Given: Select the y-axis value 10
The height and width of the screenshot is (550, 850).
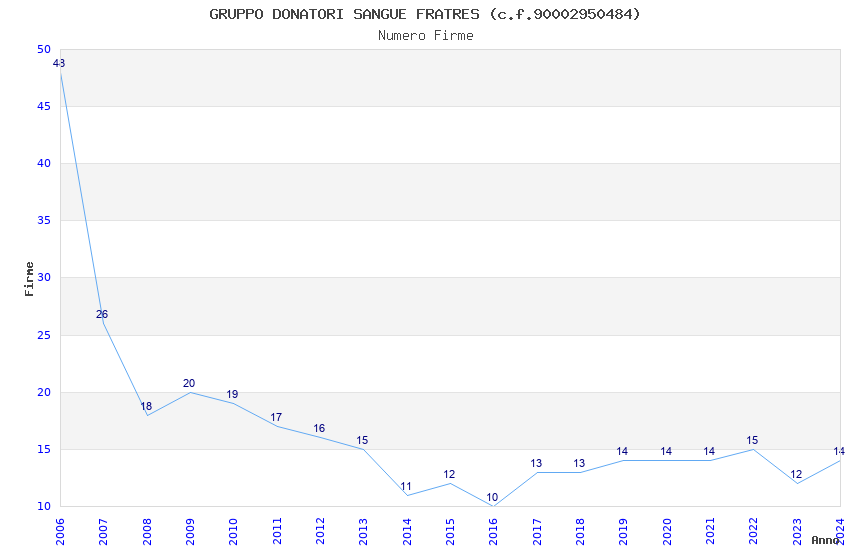Looking at the screenshot, I should coord(44,506).
